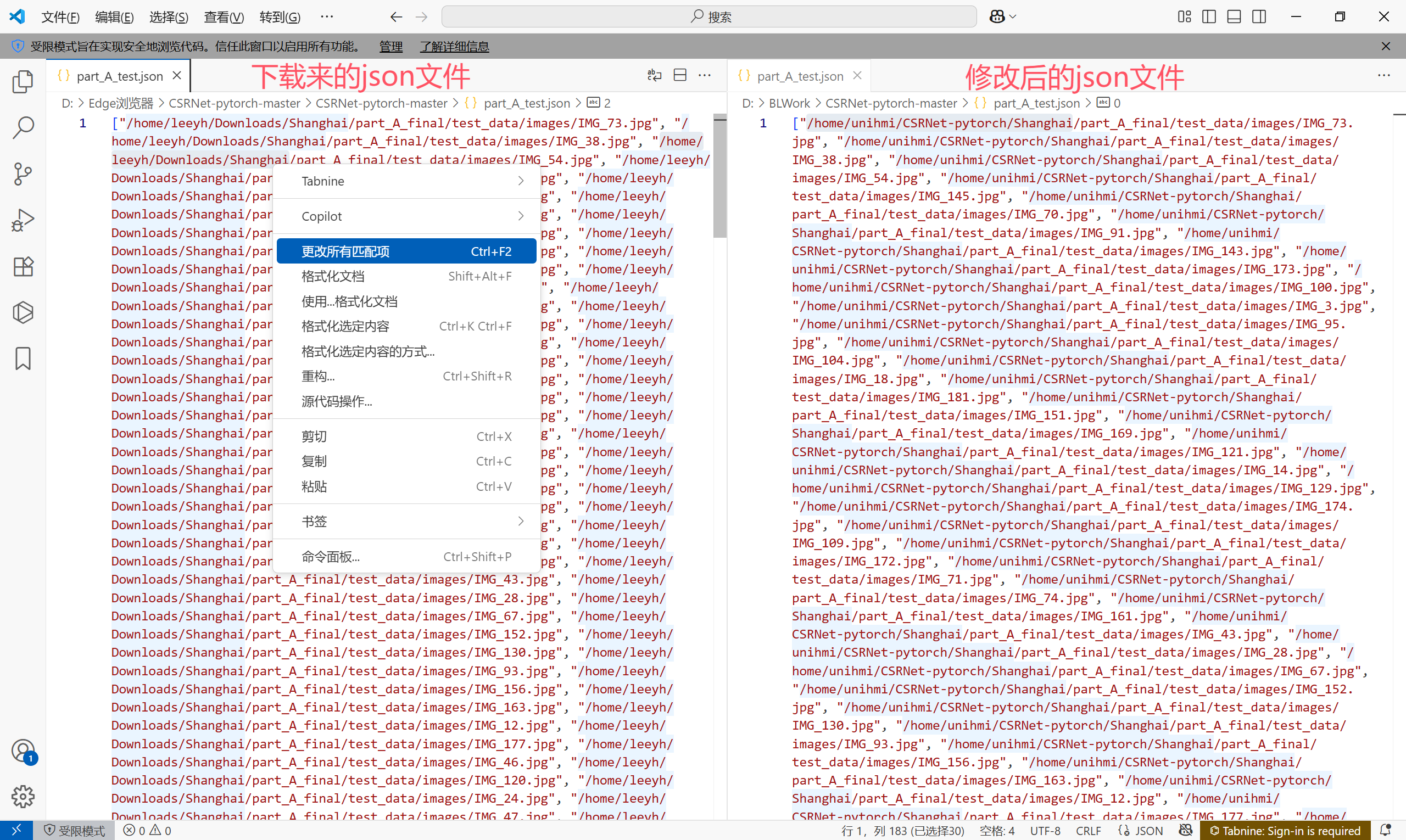Open the Extensions view
This screenshot has width=1406, height=840.
click(23, 266)
